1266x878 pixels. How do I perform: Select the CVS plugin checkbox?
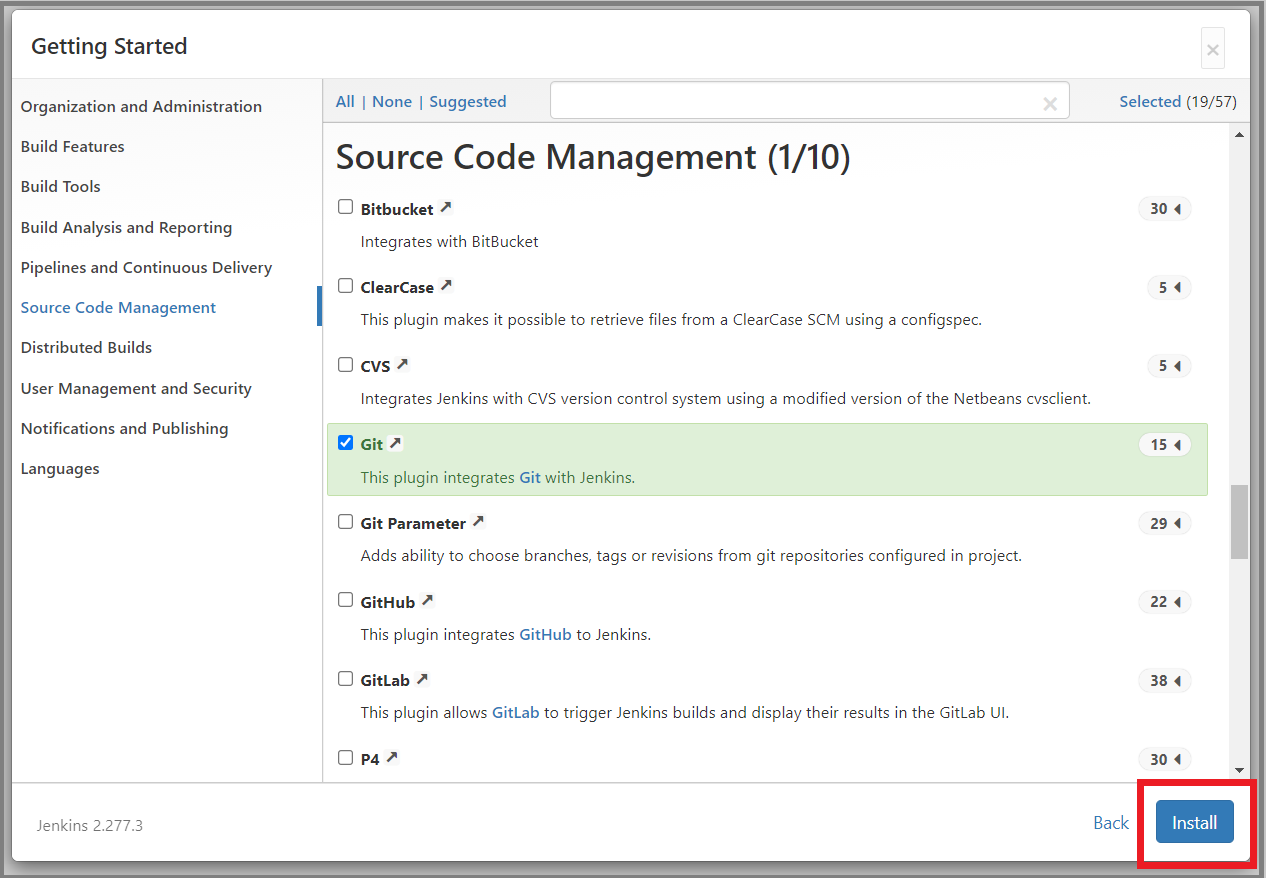click(x=345, y=364)
